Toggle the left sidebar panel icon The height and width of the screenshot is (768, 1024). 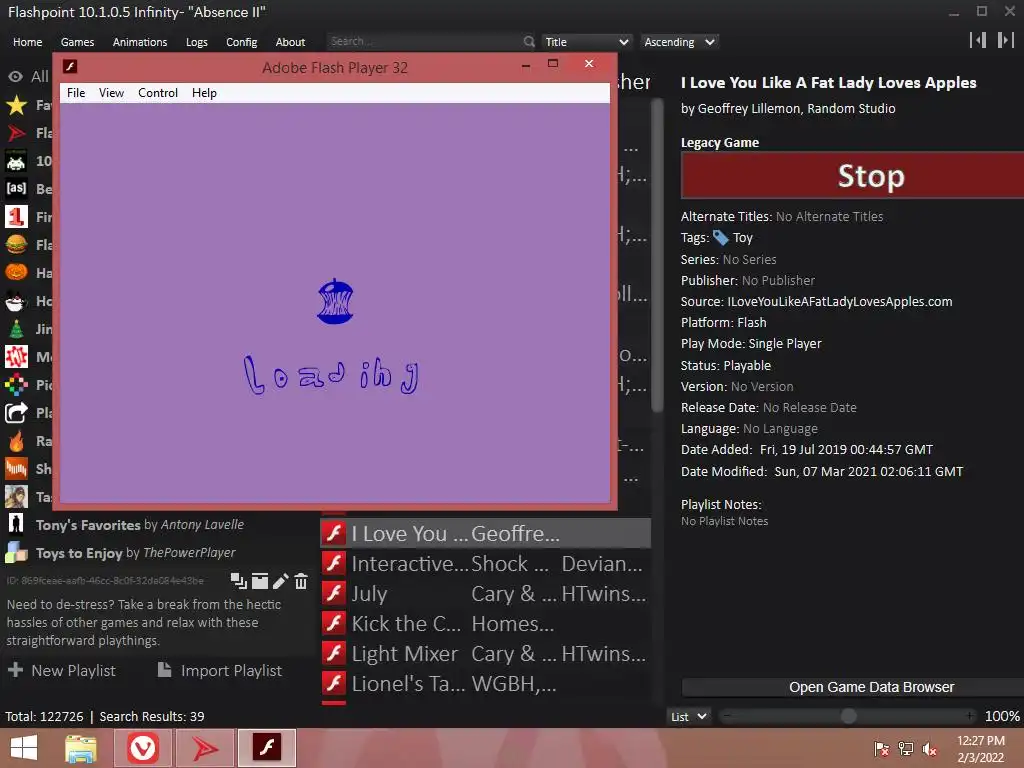click(x=978, y=40)
